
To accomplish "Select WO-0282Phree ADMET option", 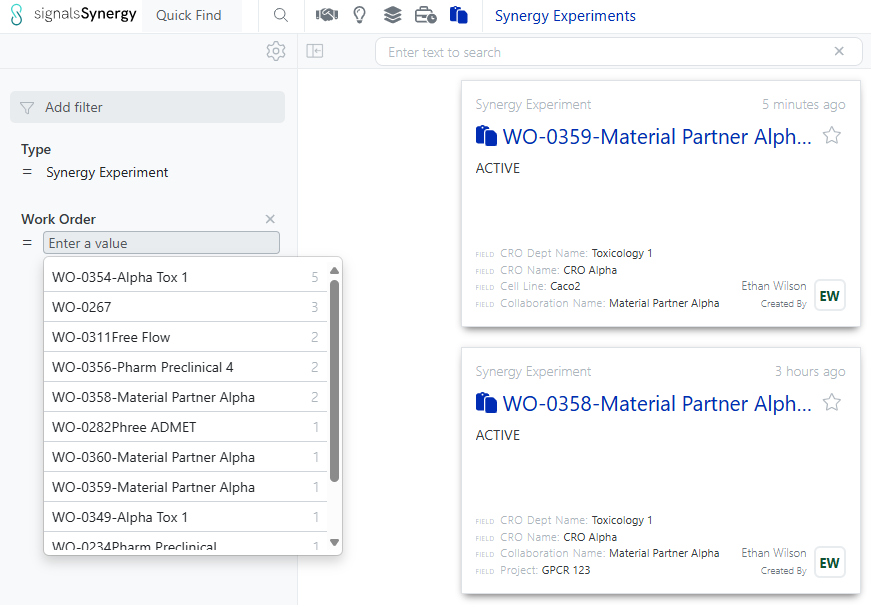I will (185, 427).
